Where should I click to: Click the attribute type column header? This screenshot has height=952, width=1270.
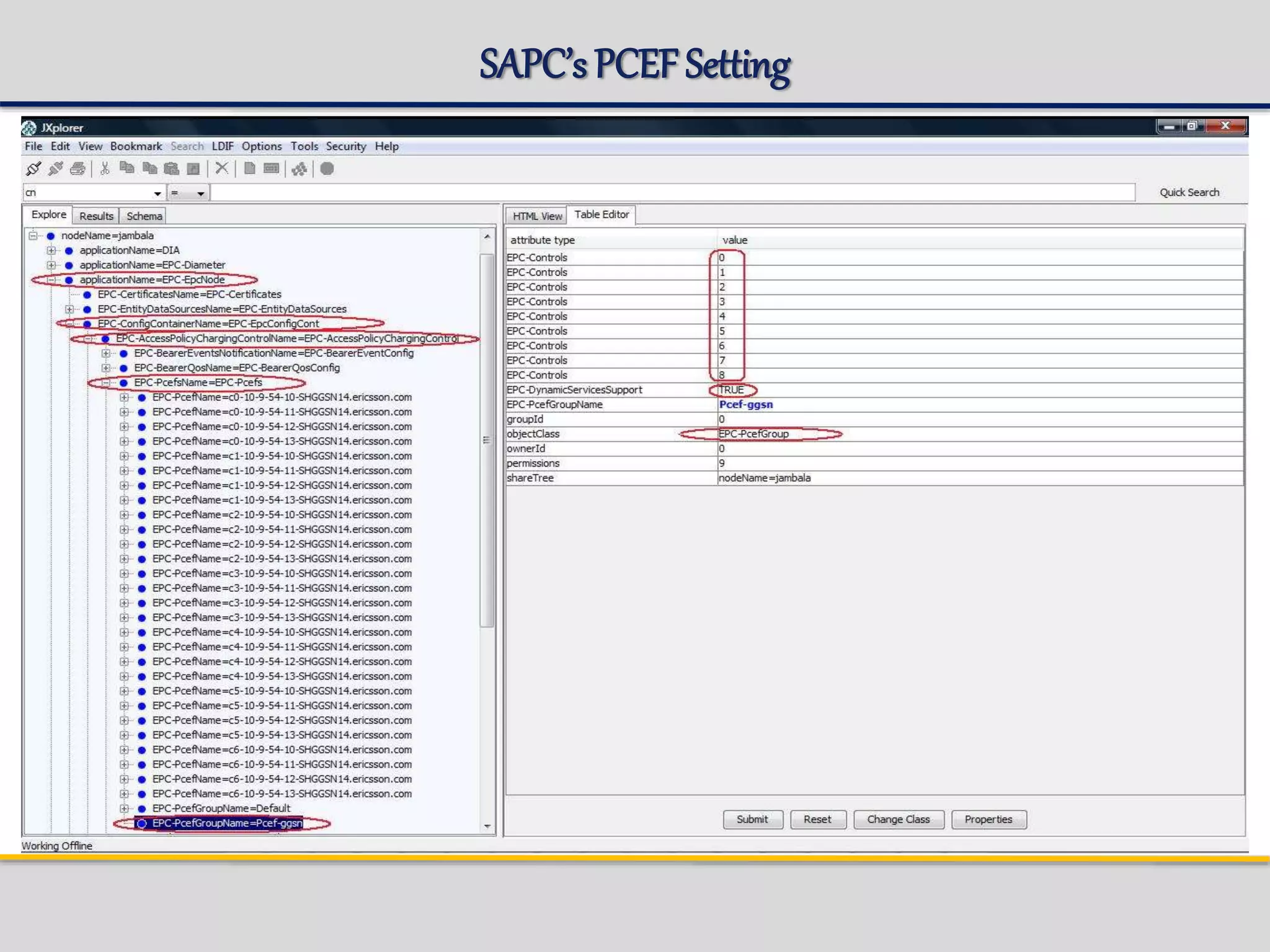click(x=611, y=240)
